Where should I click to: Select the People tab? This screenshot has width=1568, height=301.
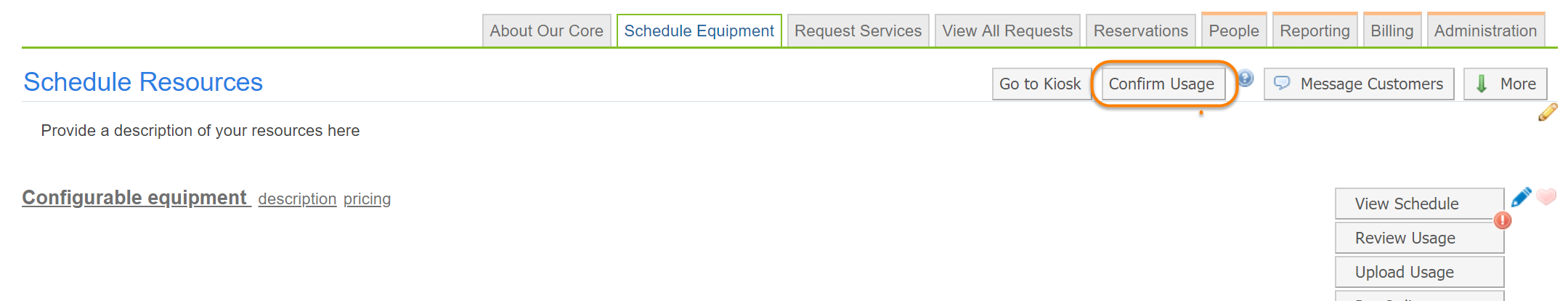coord(1233,31)
